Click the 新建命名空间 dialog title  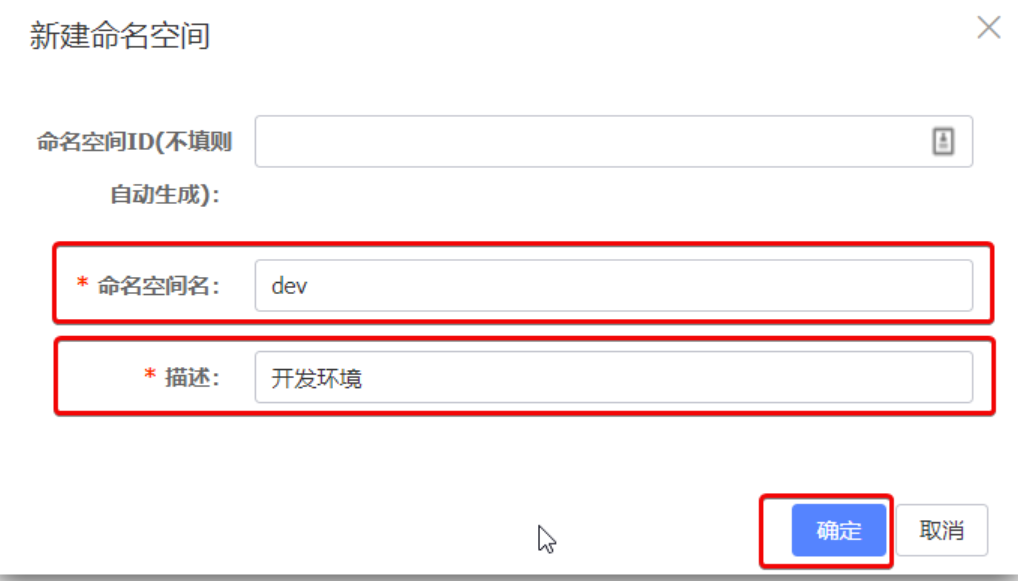pos(120,35)
